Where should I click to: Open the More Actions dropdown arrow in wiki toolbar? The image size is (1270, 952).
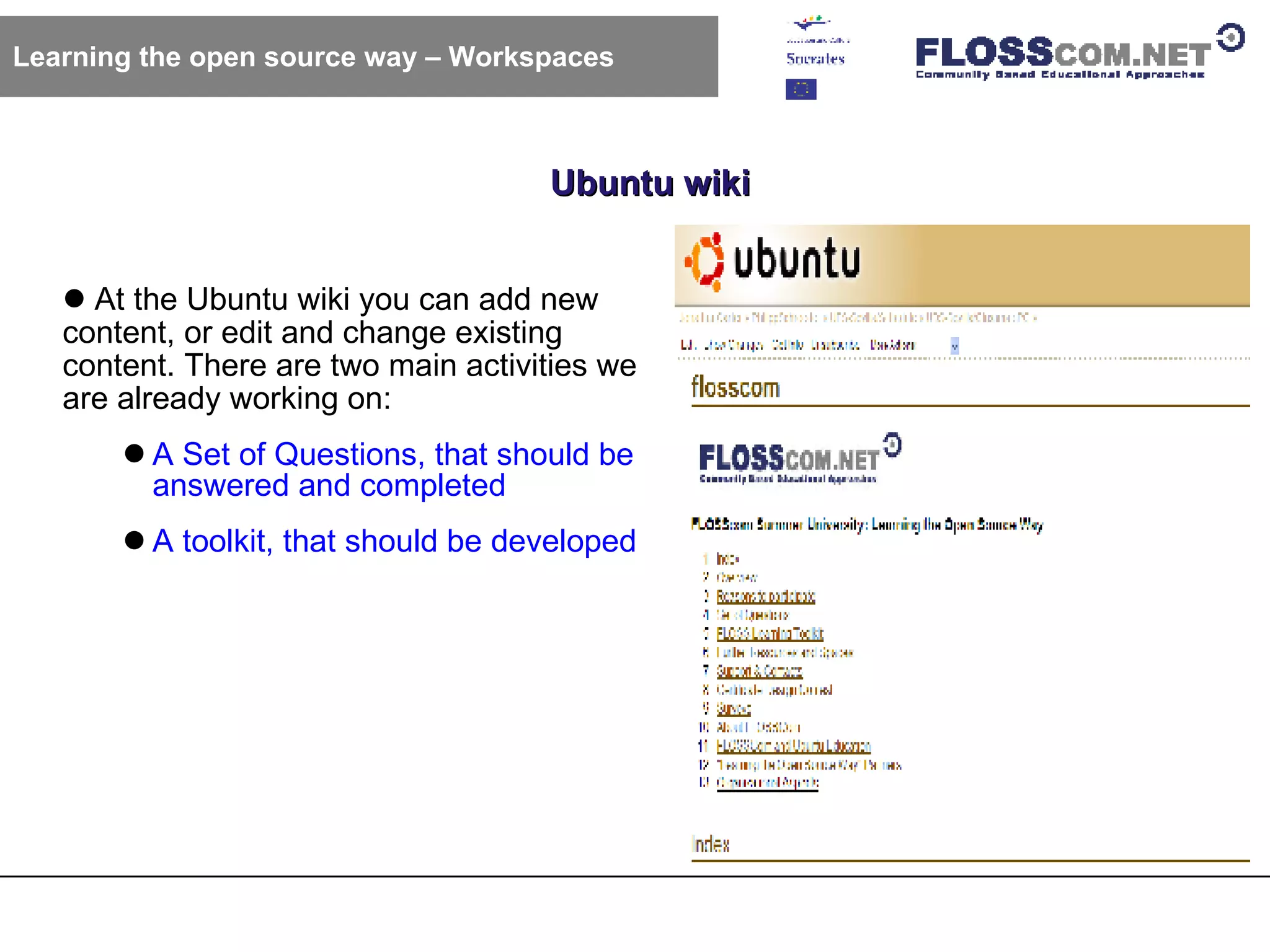tap(954, 346)
